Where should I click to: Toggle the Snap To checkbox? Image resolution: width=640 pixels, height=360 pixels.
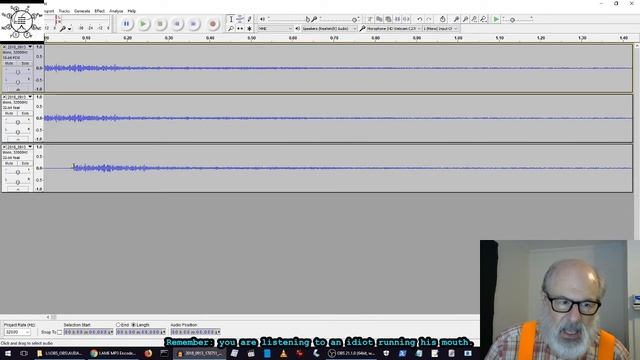(x=60, y=332)
